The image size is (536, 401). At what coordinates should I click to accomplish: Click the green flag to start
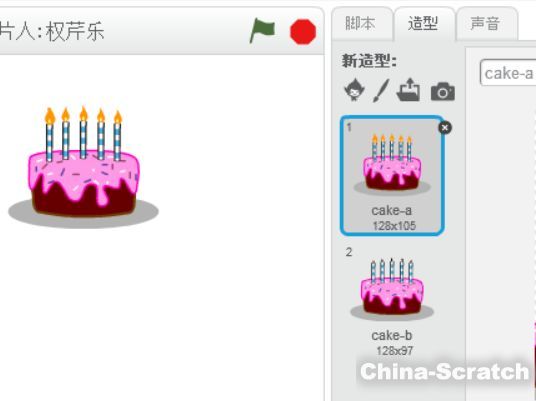tap(262, 30)
